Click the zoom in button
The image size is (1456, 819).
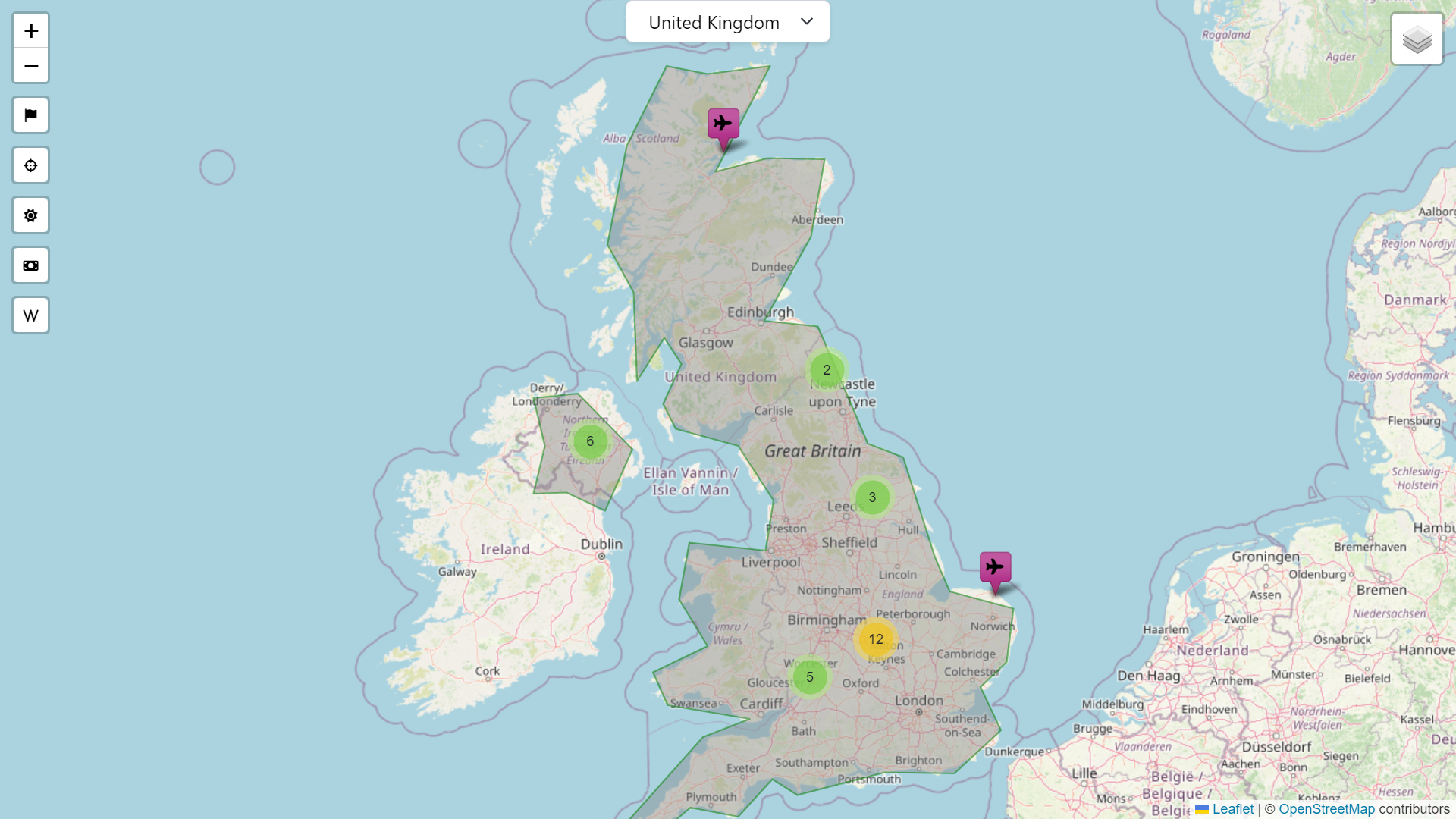click(x=31, y=30)
